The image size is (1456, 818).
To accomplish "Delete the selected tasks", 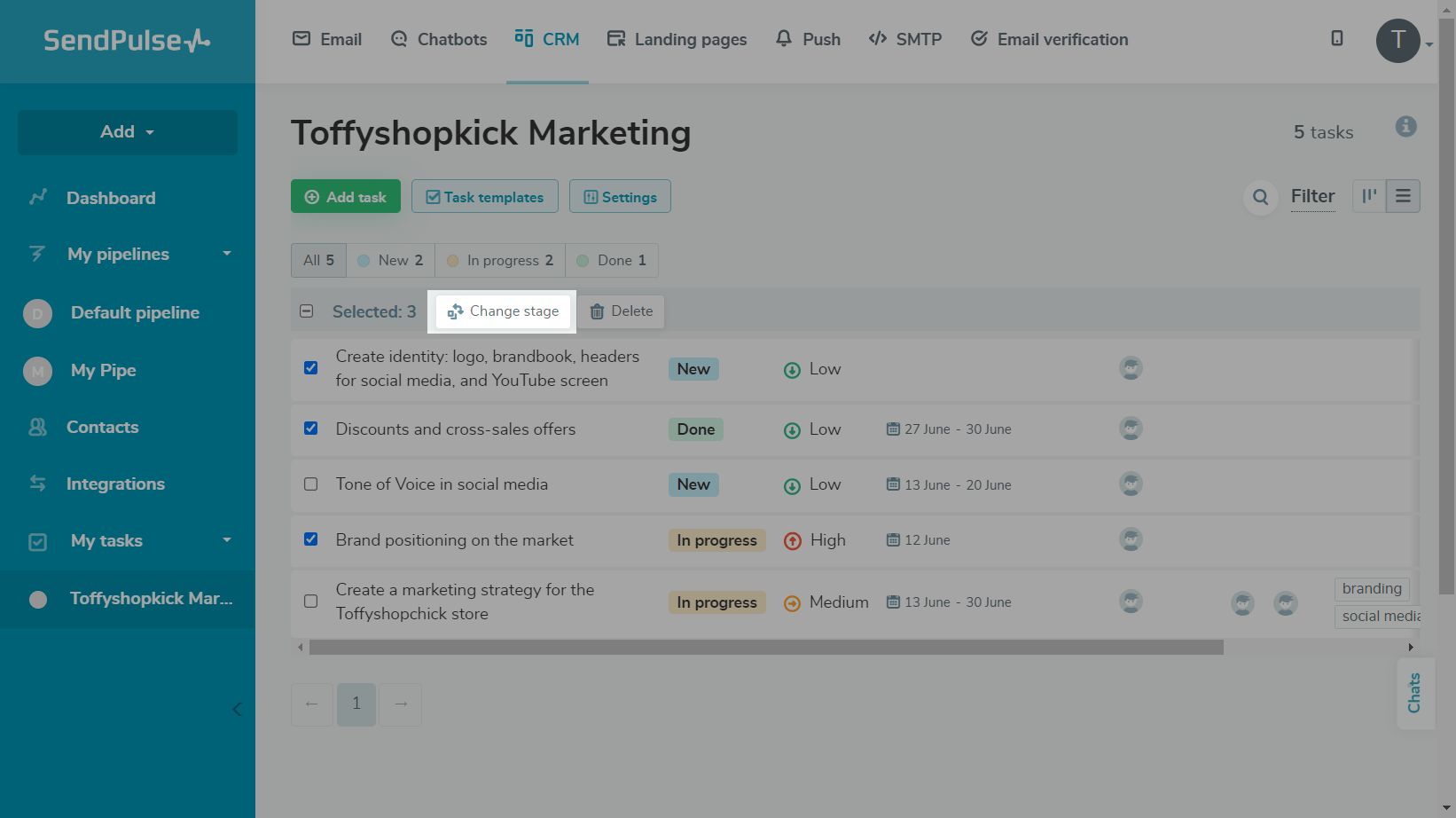I will [x=621, y=311].
